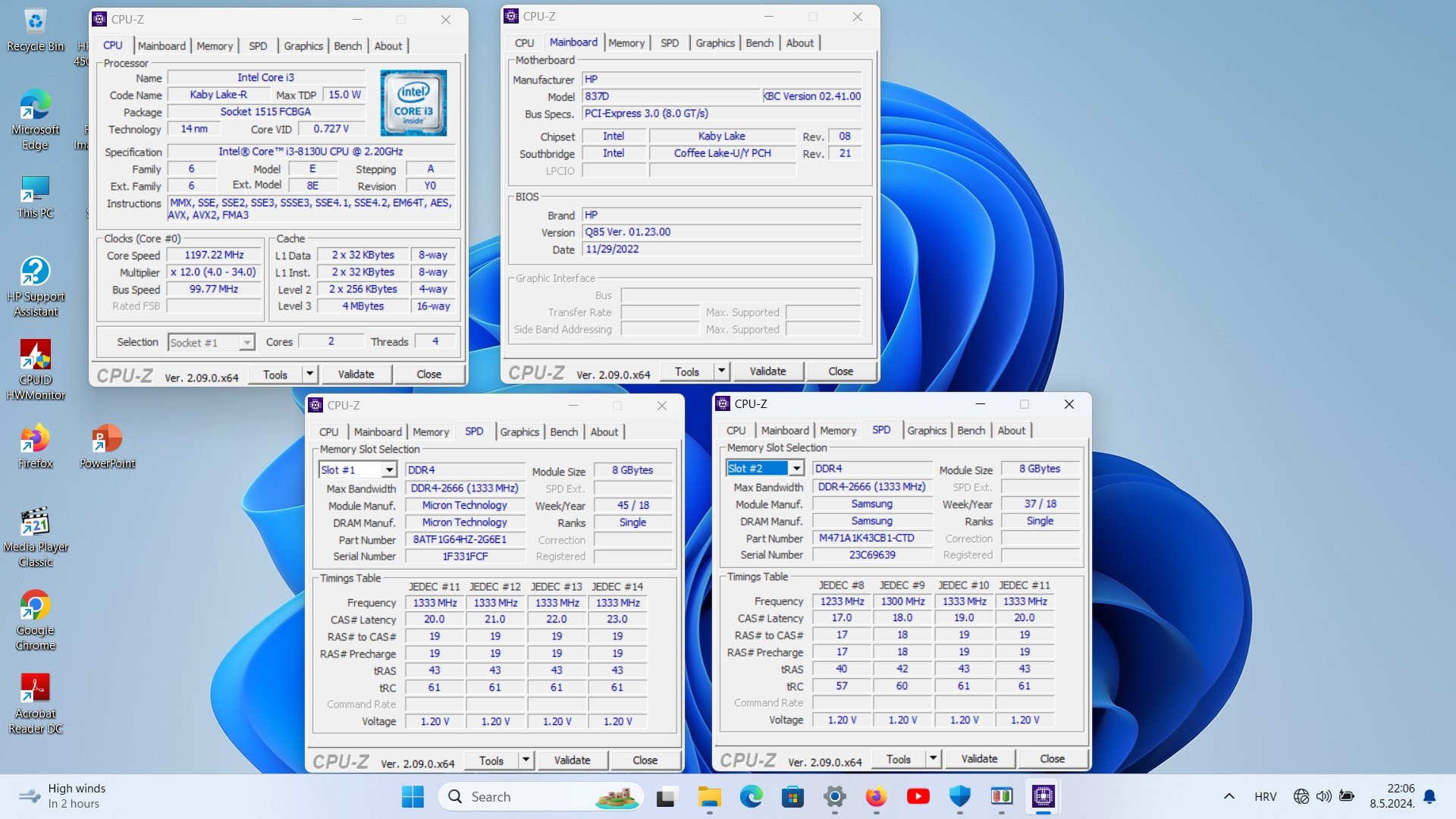Screen dimensions: 1456x819
Task: Open Microsoft Edge desktop shortcut
Action: 35,120
